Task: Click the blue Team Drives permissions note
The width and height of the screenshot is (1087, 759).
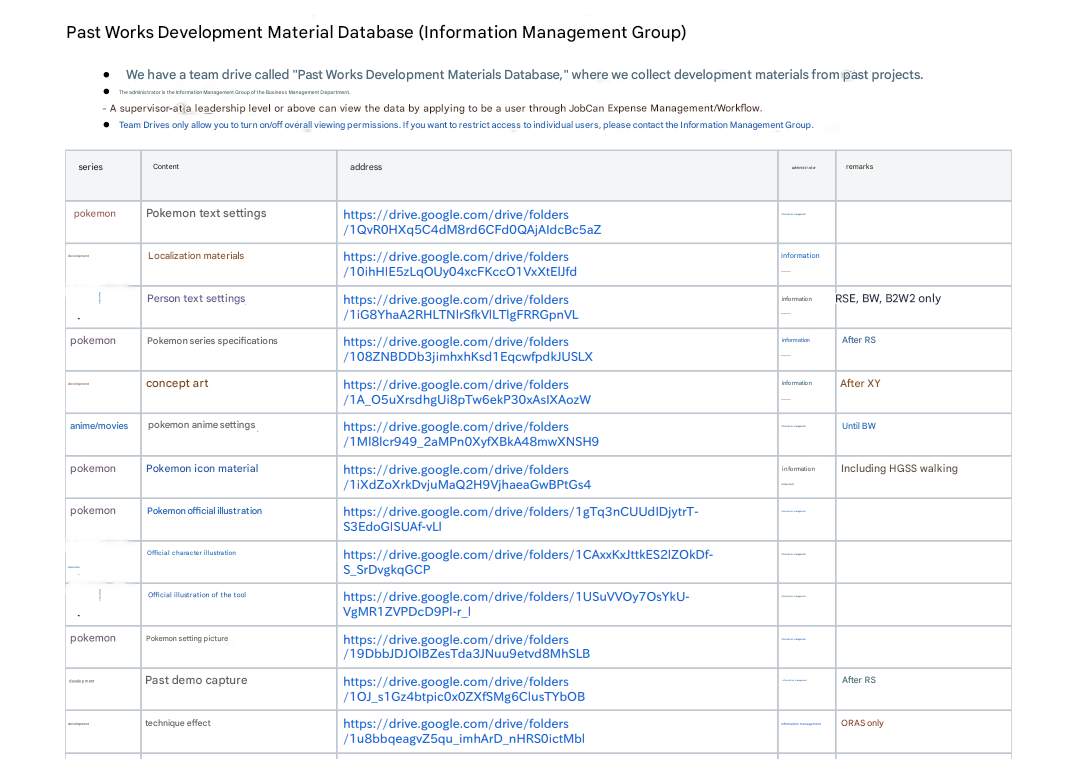Action: (465, 126)
